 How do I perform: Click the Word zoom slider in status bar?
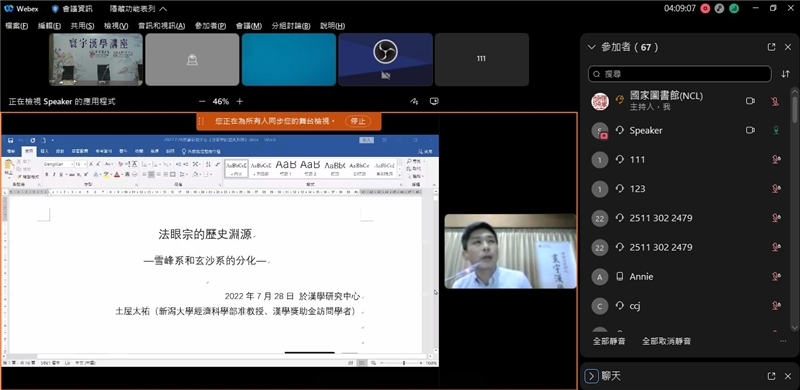click(x=404, y=363)
